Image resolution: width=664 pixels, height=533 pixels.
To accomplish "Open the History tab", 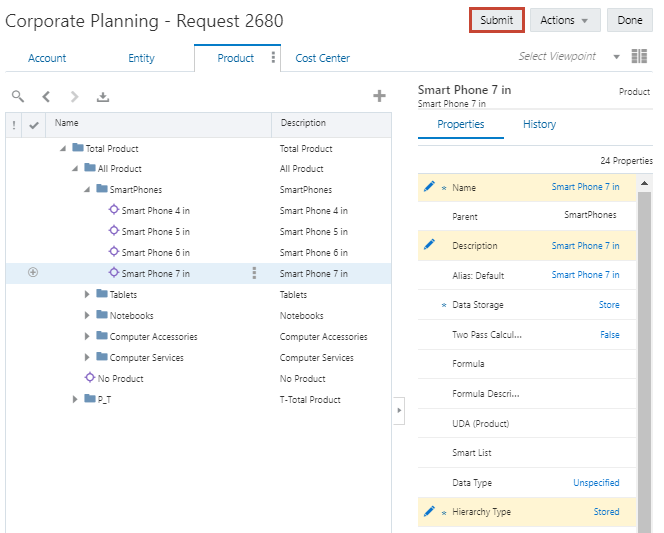I will coord(540,124).
